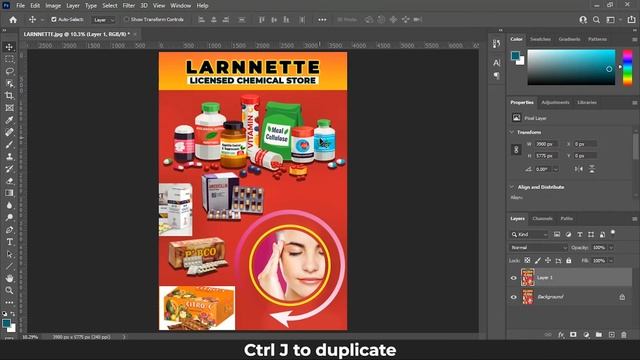This screenshot has width=640, height=360.
Task: Delete layer with trash icon
Action: point(624,335)
